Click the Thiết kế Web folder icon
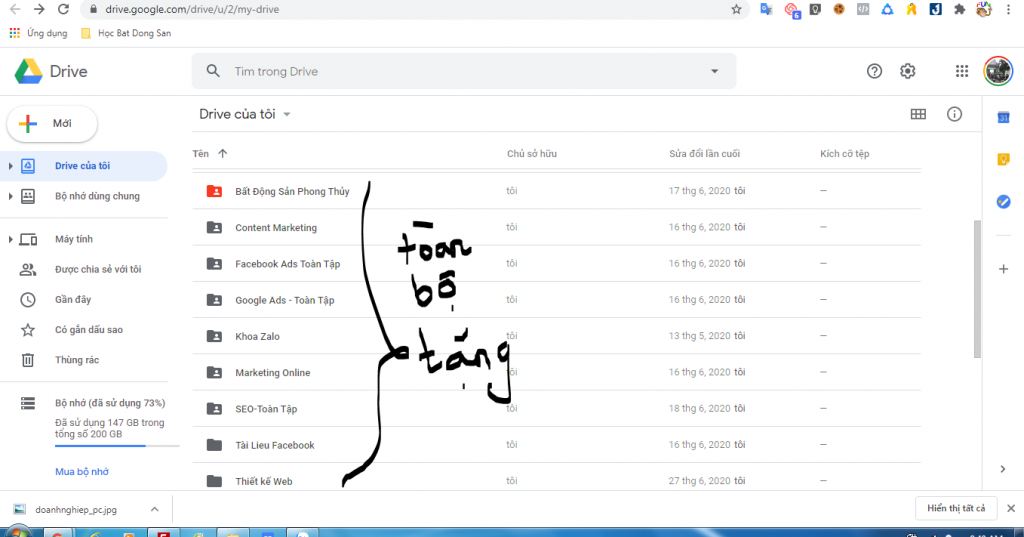The image size is (1024, 537). (x=214, y=481)
